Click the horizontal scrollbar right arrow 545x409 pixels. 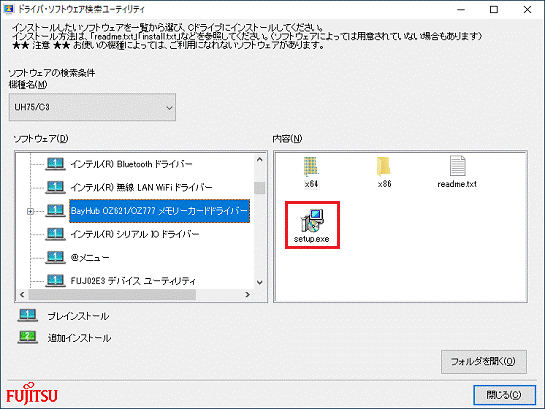(247, 294)
